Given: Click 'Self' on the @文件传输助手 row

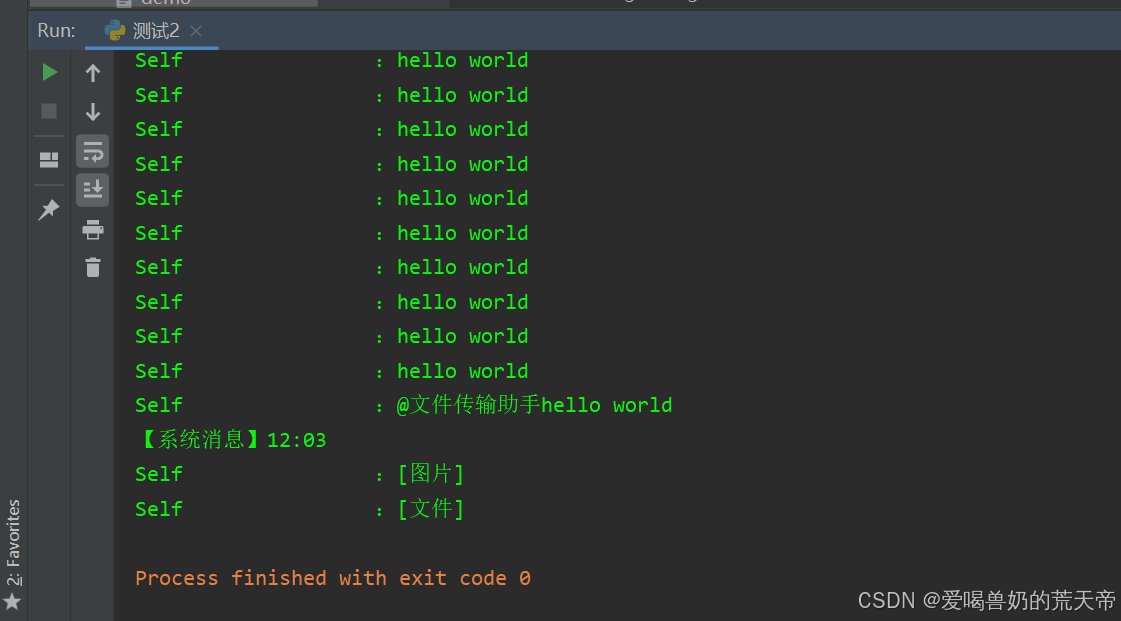Looking at the screenshot, I should pos(159,405).
